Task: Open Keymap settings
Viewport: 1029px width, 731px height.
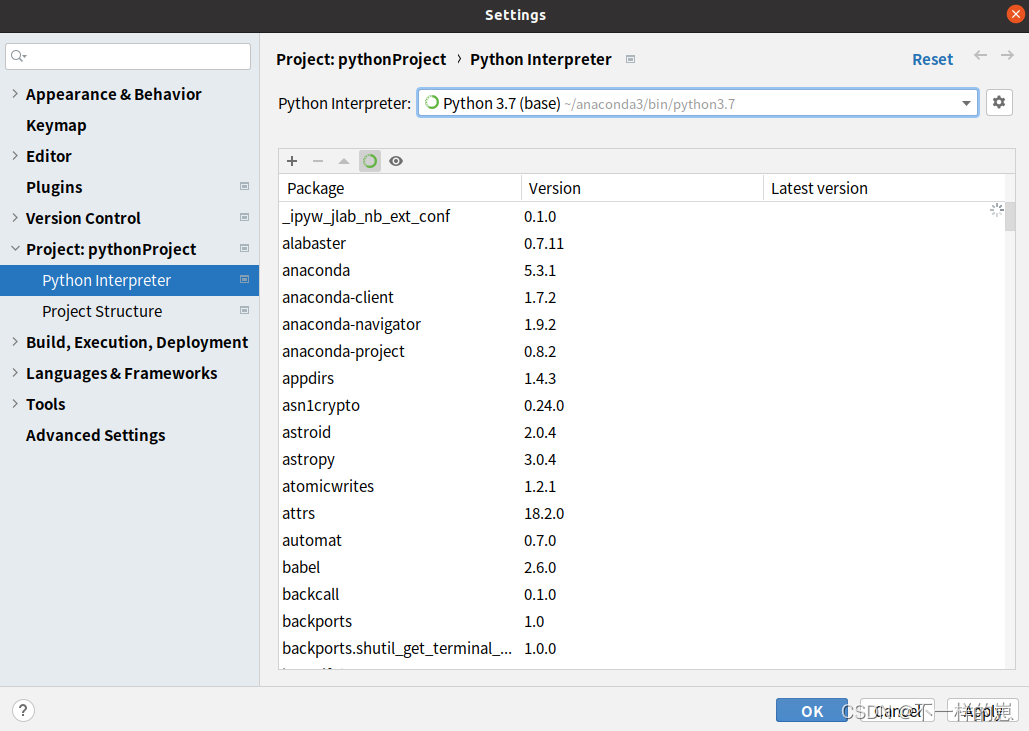Action: [56, 125]
